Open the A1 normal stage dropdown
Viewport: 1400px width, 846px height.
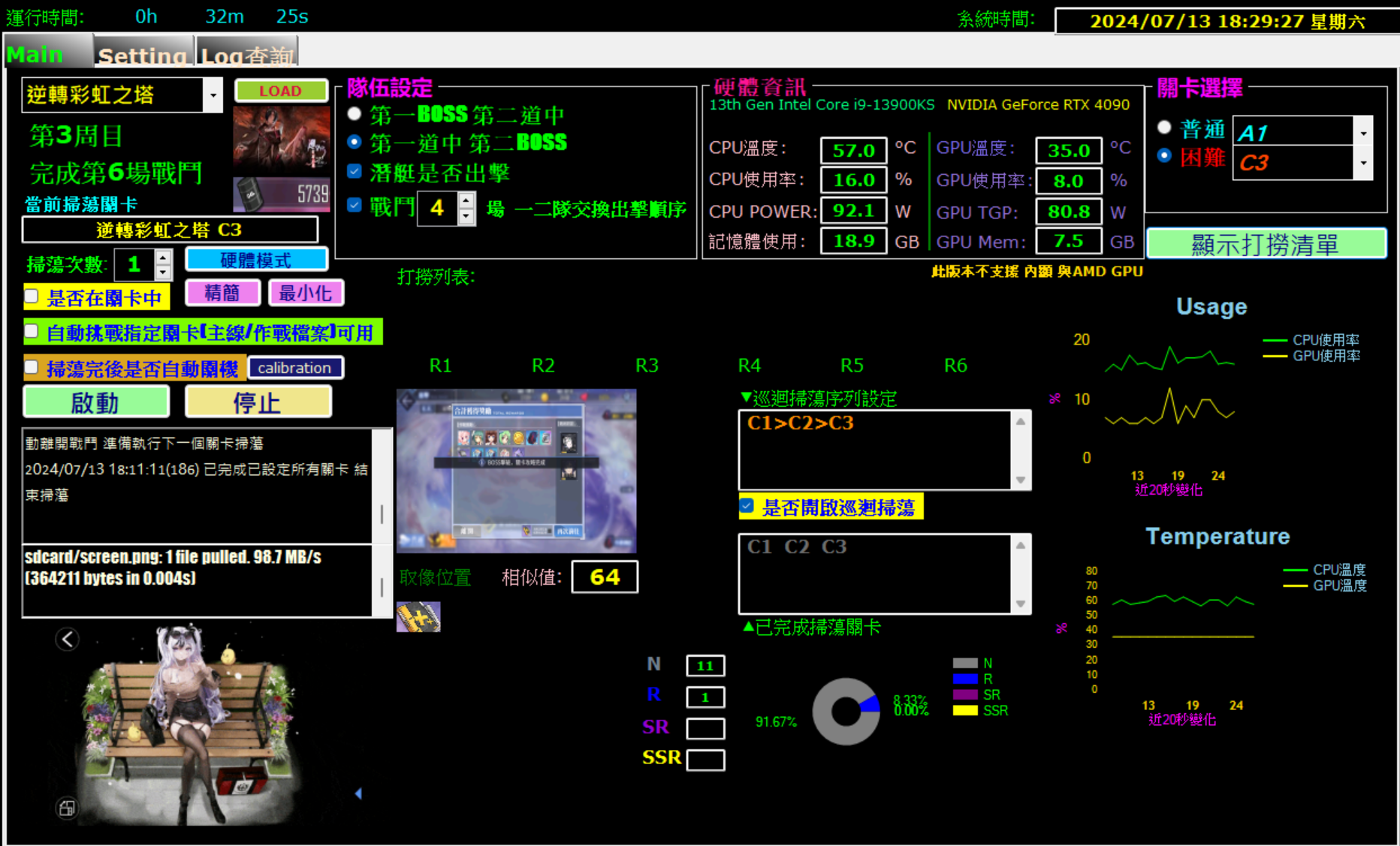click(x=1363, y=133)
